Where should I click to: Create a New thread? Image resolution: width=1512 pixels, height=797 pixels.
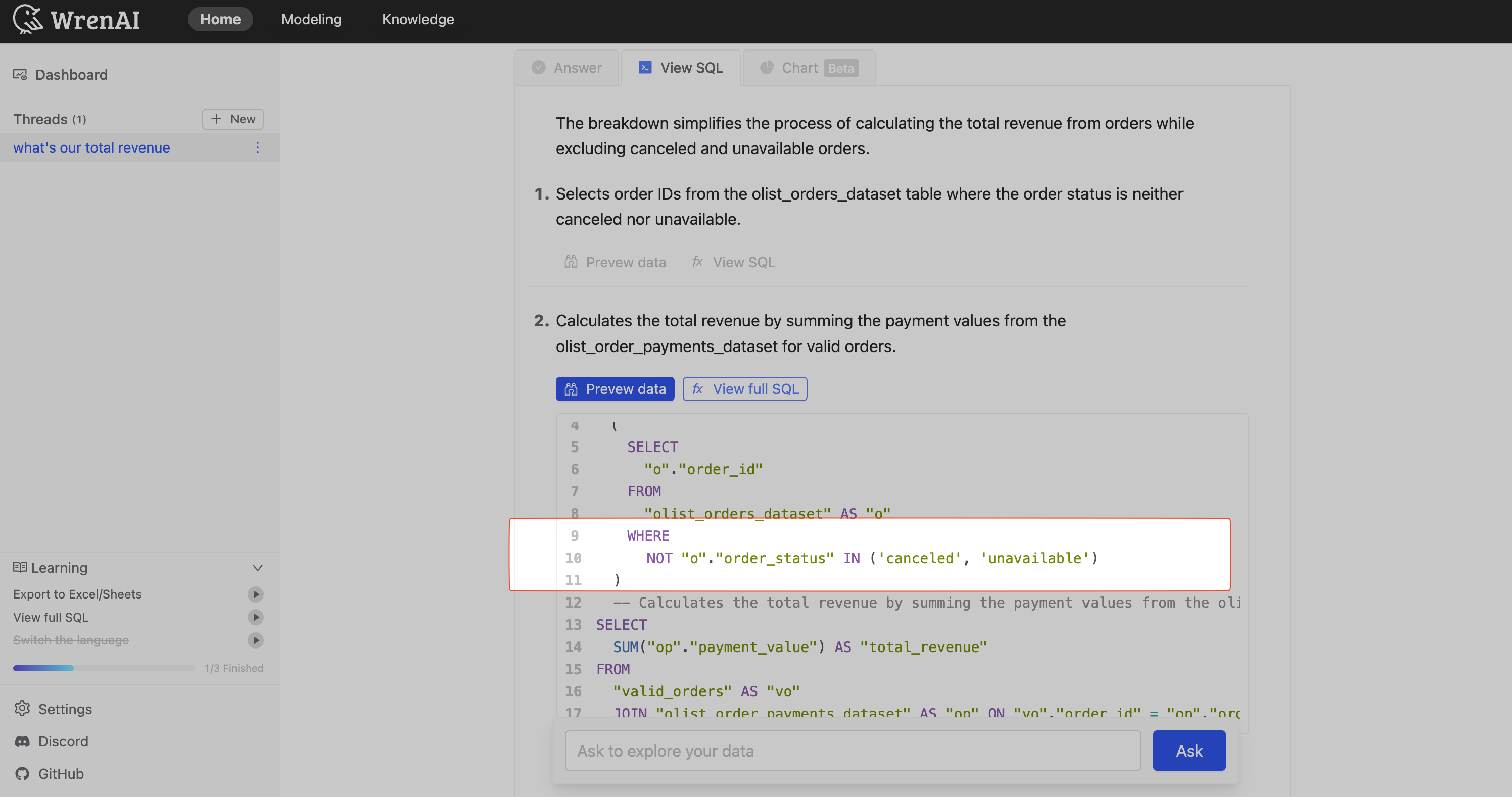[233, 119]
